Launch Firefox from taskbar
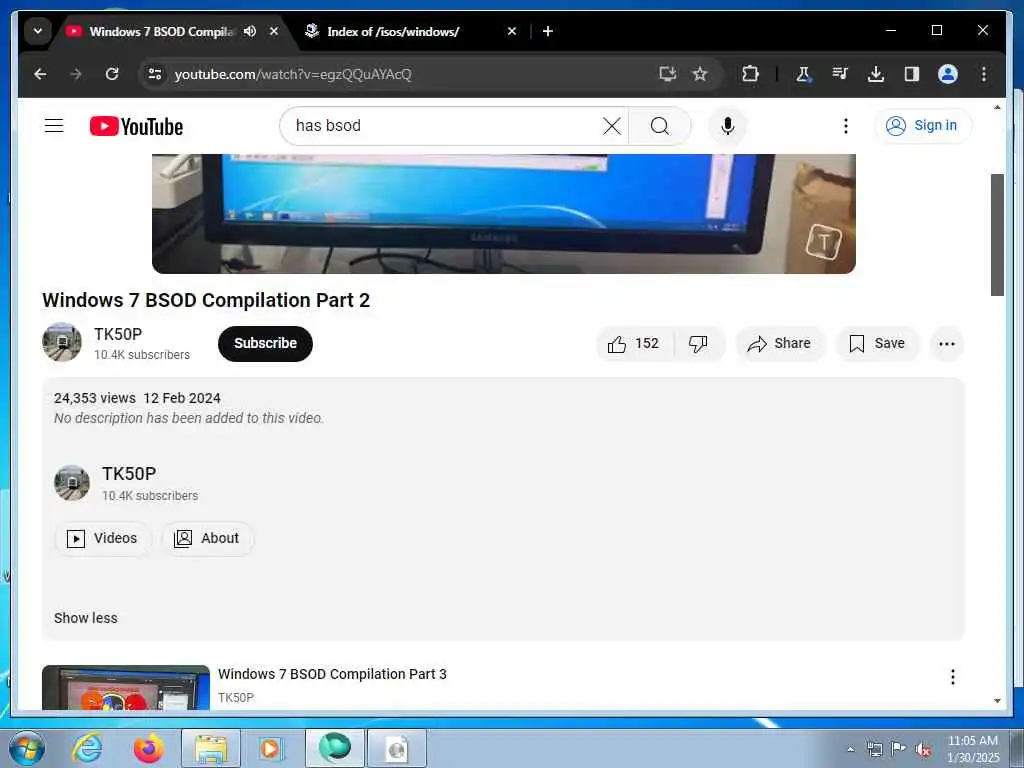Image resolution: width=1024 pixels, height=768 pixels. (148, 748)
